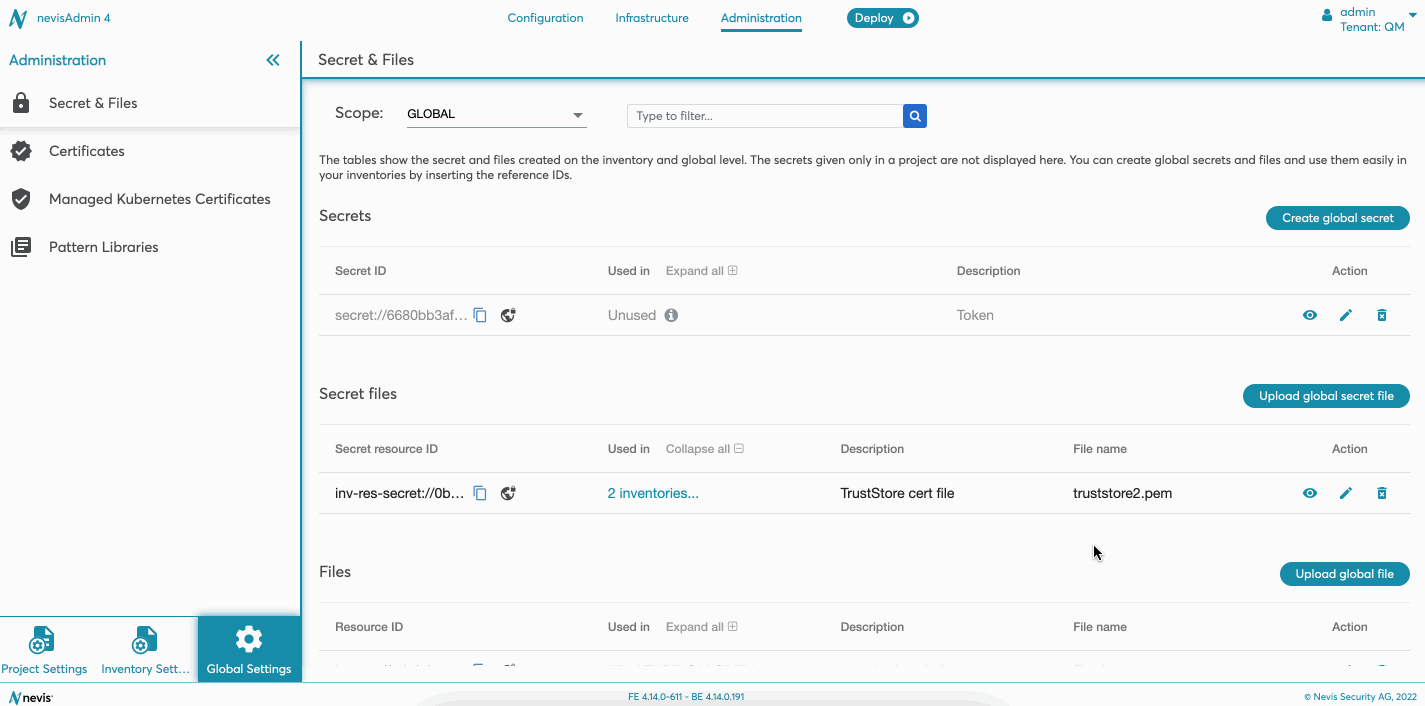Click in the Type to filter field
This screenshot has height=706, width=1425.
pos(765,116)
